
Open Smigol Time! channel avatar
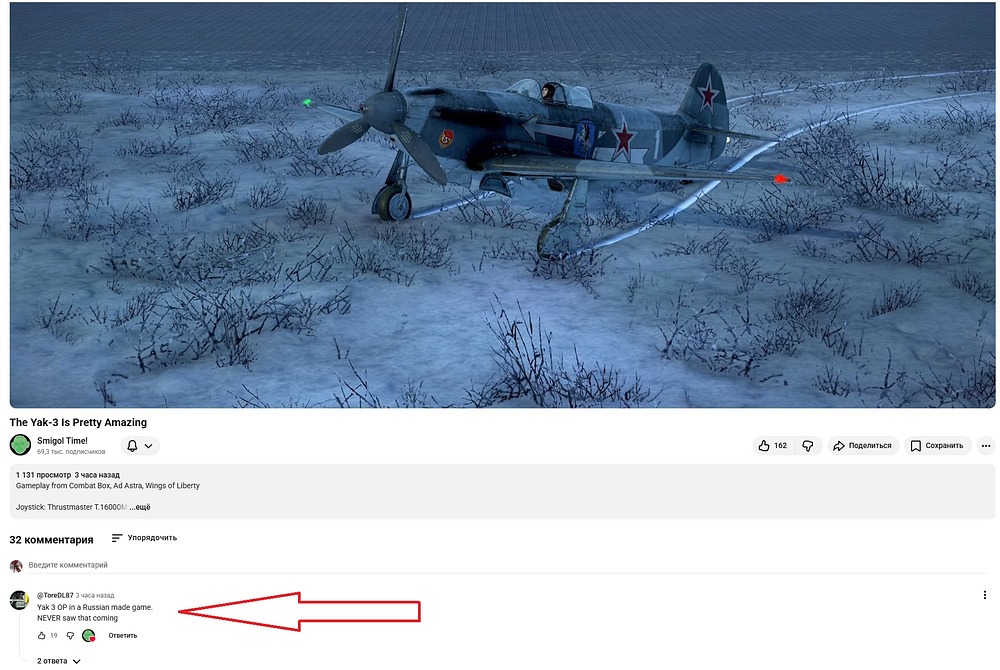point(20,445)
